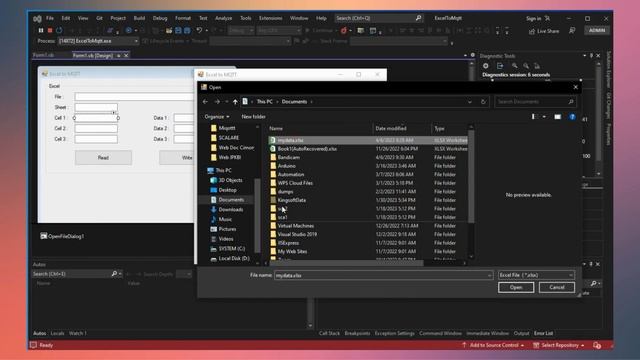Viewport: 640px width, 360px height.
Task: Click the Diagnostic Tools export/output icon
Action: coord(500,66)
